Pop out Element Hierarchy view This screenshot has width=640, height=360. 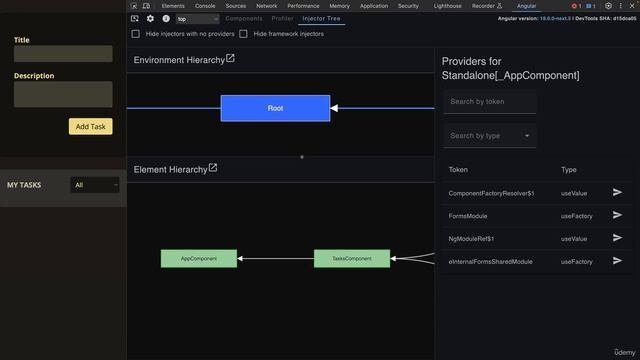pyautogui.click(x=213, y=167)
